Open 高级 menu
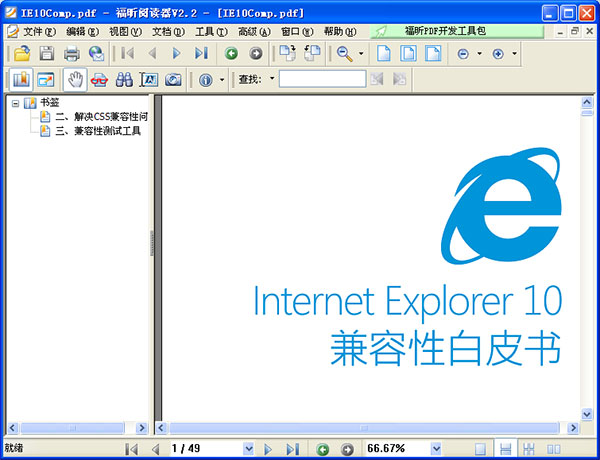 254,32
